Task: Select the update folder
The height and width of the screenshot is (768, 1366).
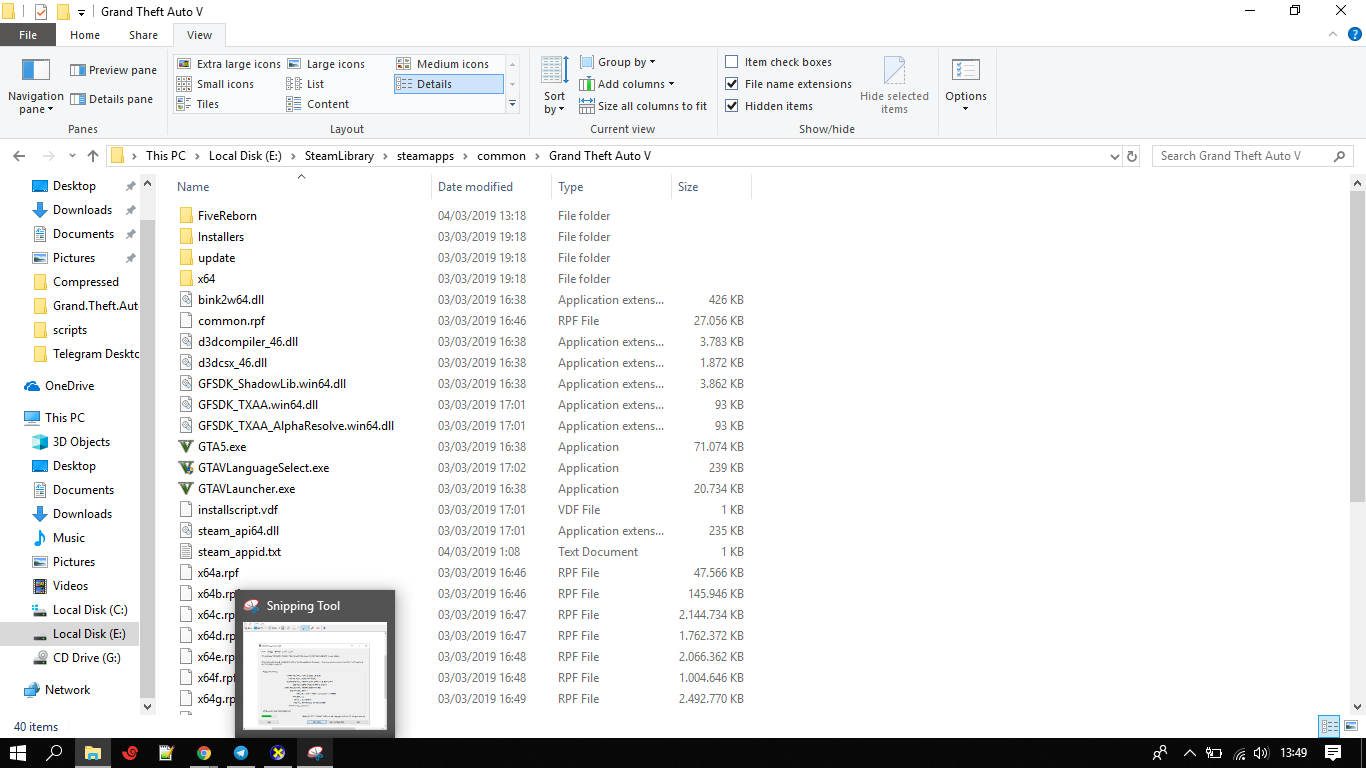Action: (216, 258)
